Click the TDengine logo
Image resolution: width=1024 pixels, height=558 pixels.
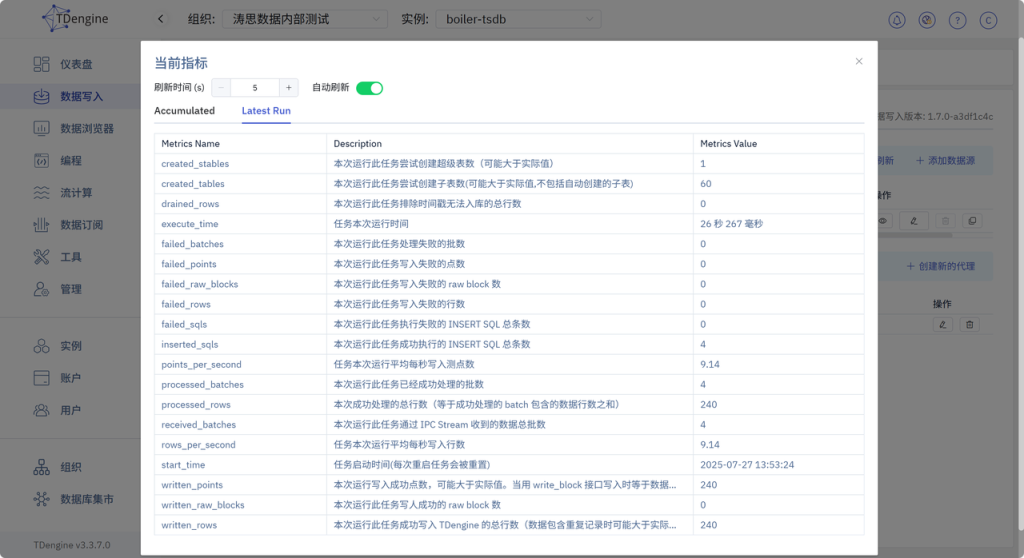[75, 18]
